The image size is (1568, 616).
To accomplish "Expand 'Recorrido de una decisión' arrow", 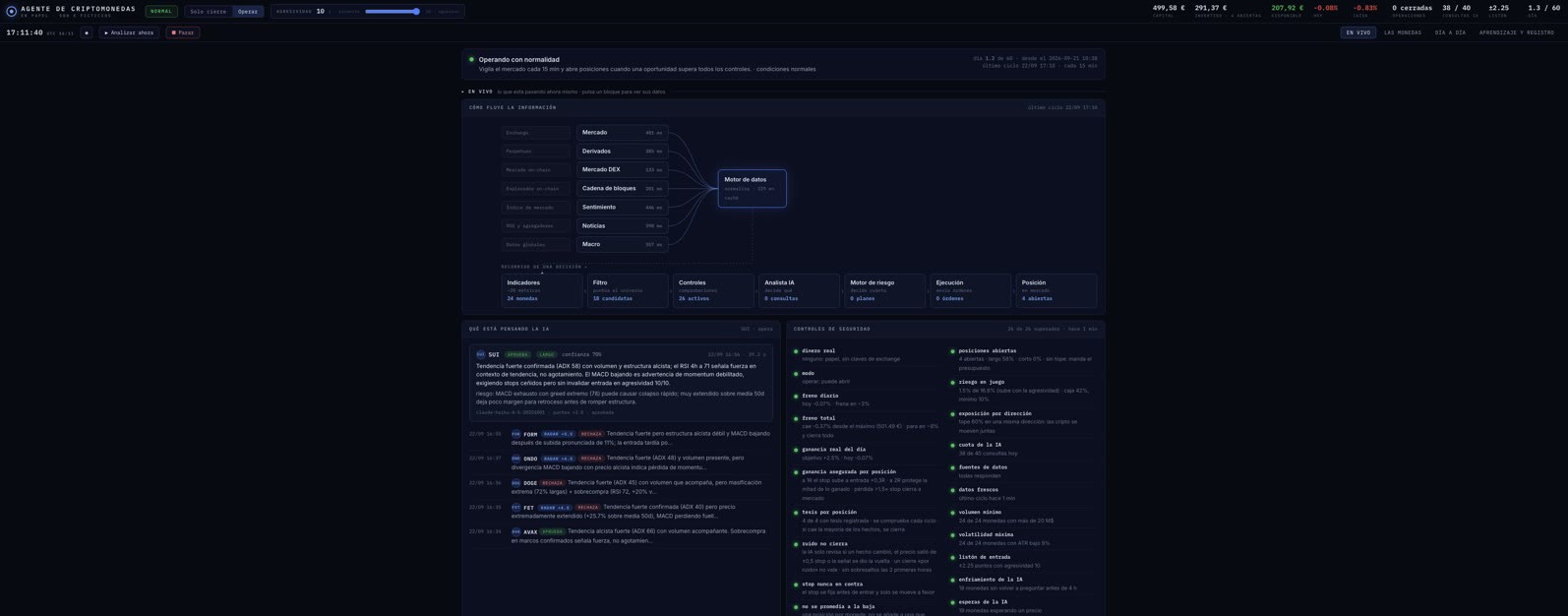I will 585,267.
